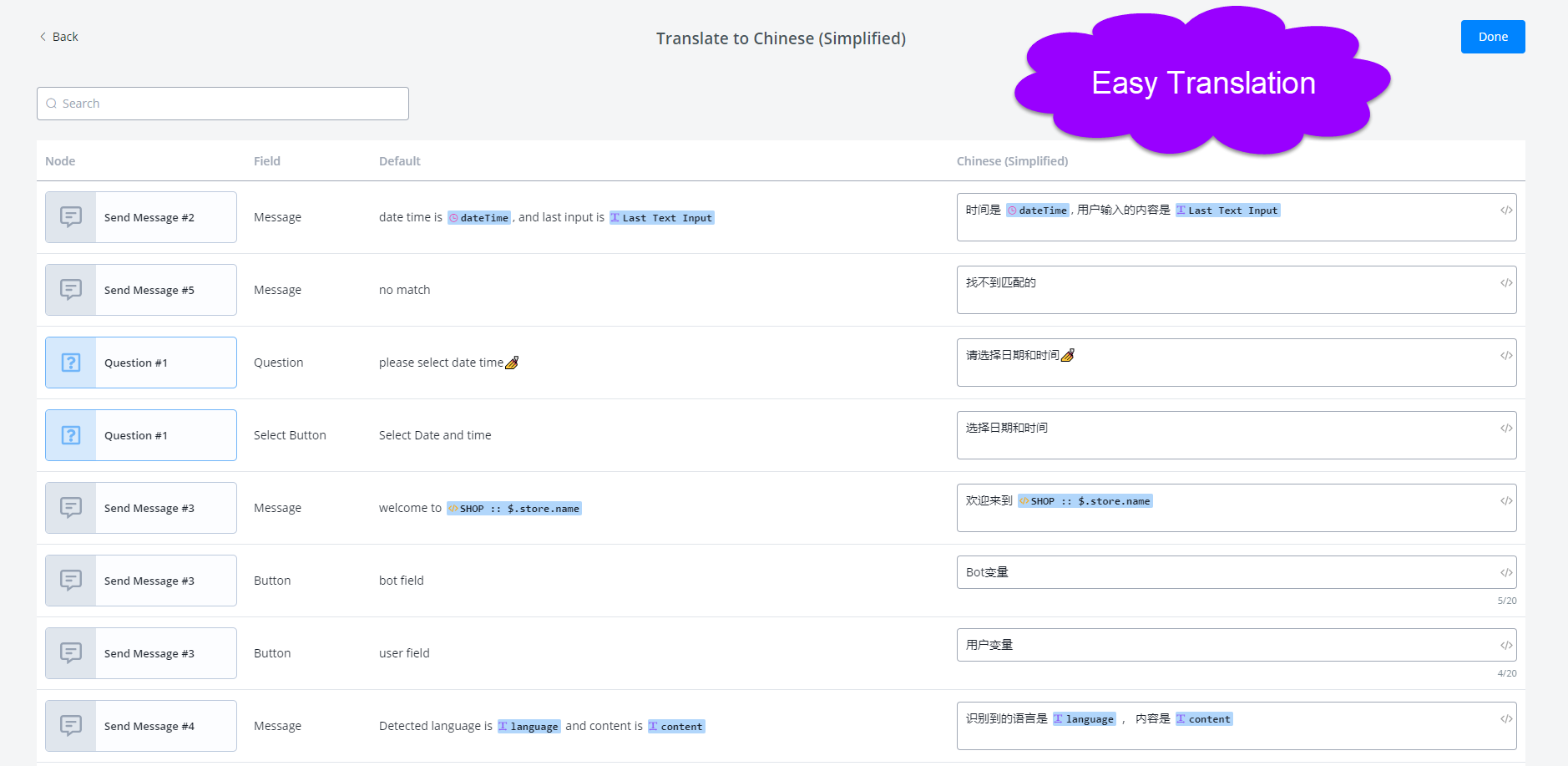
Task: Click Last Text Input chip in Default column
Action: 662,218
